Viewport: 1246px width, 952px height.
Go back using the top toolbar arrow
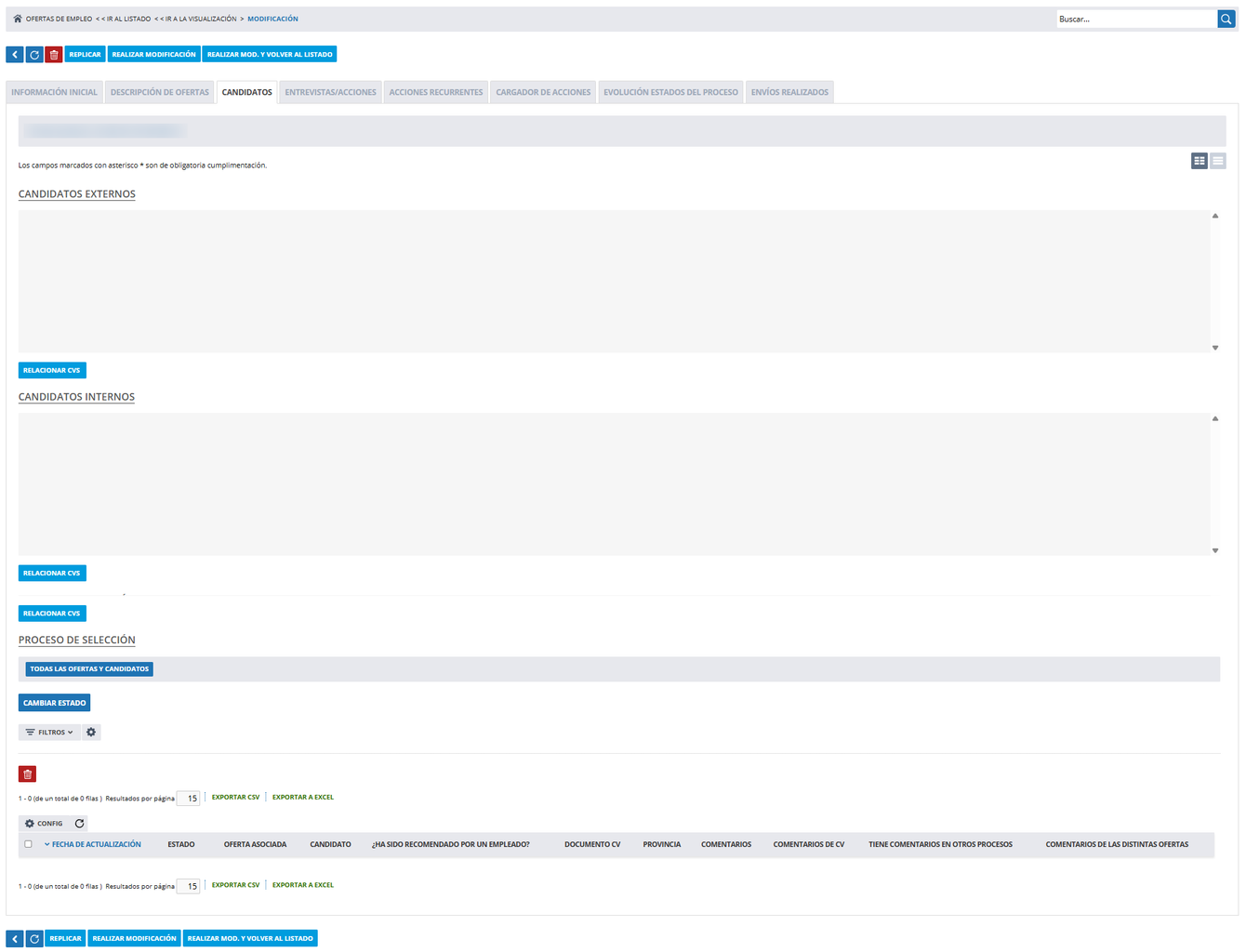tap(15, 55)
